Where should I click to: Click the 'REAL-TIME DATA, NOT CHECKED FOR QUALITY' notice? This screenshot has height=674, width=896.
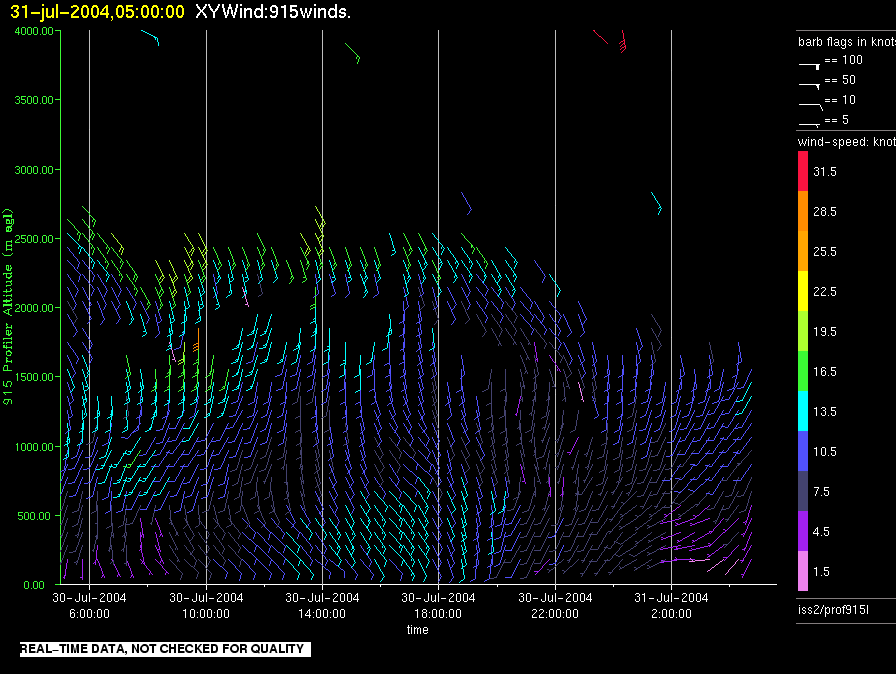pos(165,649)
